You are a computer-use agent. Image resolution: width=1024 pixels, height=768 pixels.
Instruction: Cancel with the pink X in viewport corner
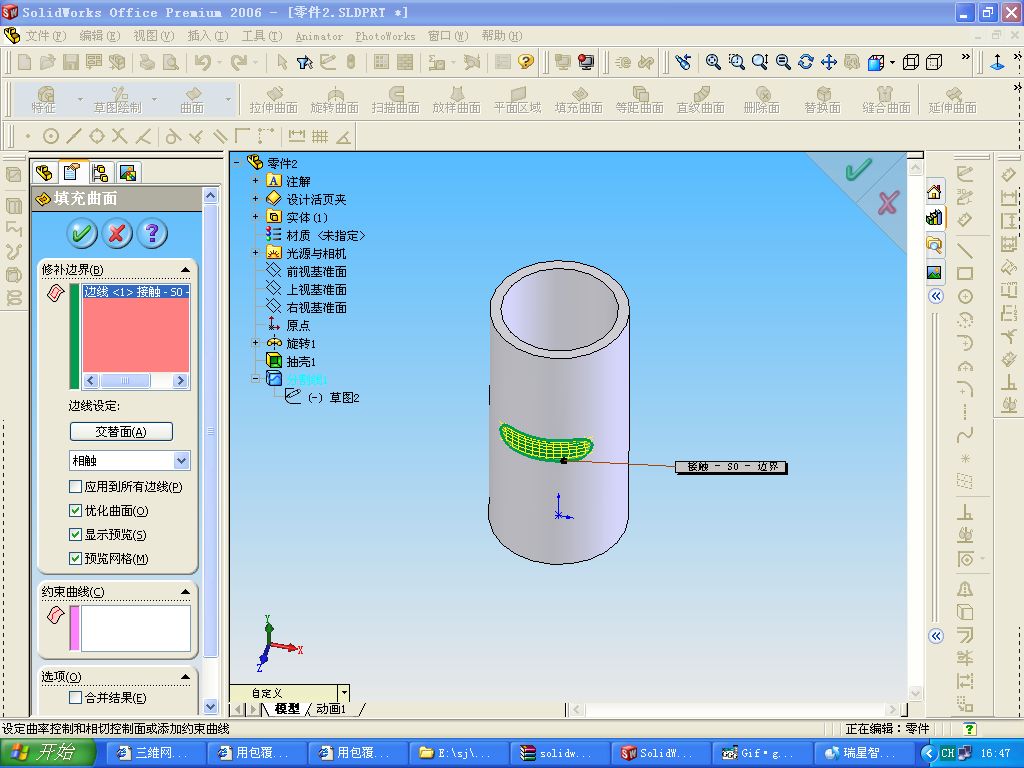click(888, 202)
